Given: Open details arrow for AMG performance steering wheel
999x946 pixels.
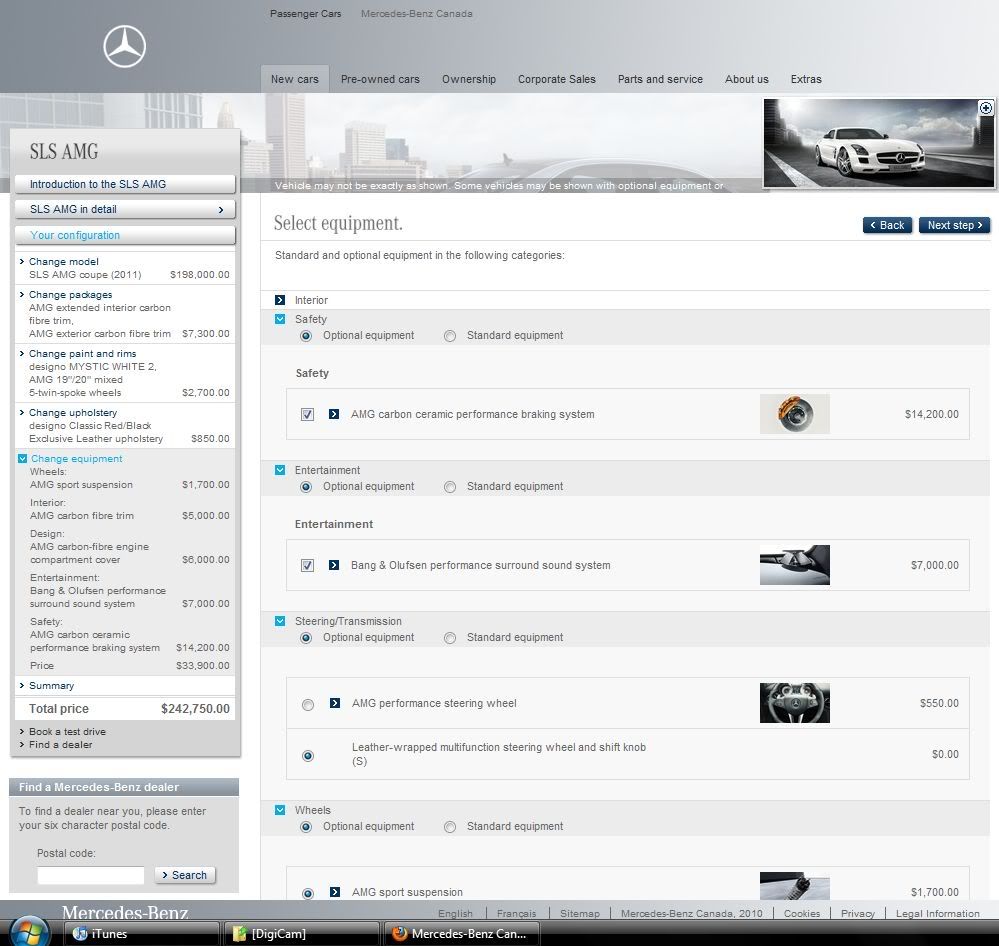Looking at the screenshot, I should [x=334, y=703].
